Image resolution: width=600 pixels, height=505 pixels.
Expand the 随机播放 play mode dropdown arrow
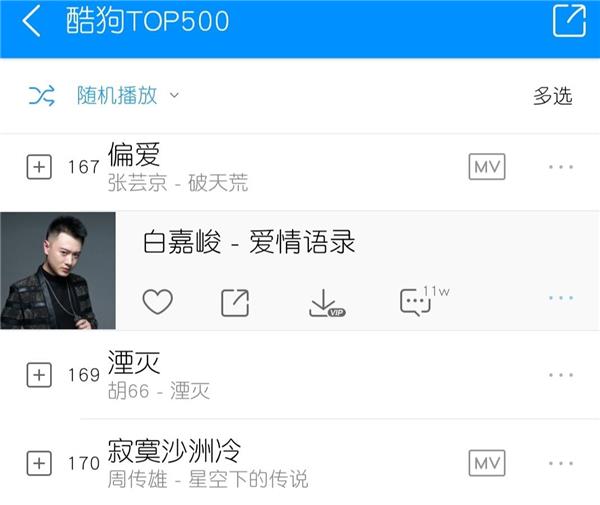click(x=174, y=95)
